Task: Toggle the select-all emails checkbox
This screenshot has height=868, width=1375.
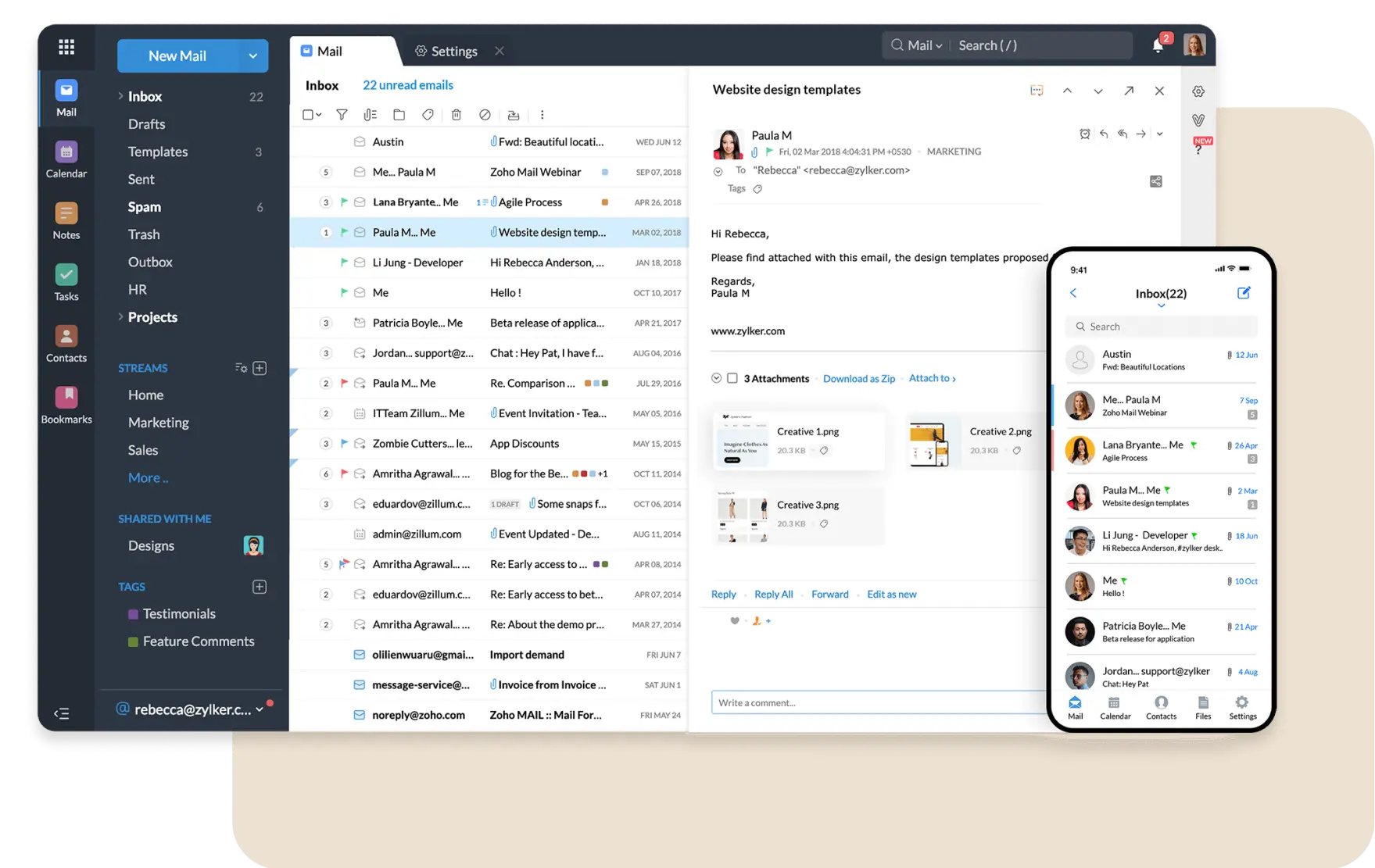Action: pos(308,115)
